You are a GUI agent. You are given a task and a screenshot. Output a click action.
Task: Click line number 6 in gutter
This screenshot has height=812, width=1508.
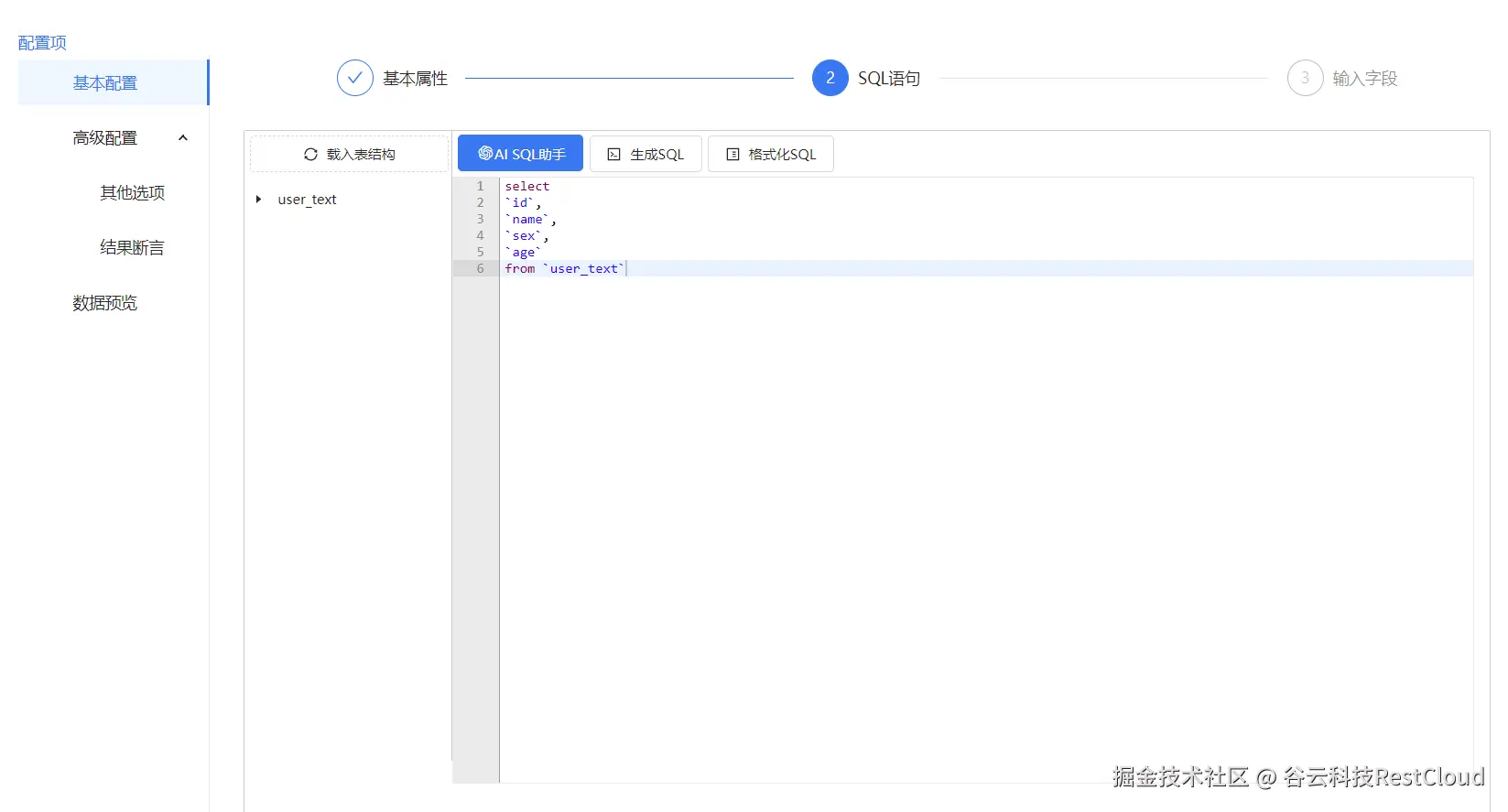pyautogui.click(x=480, y=269)
